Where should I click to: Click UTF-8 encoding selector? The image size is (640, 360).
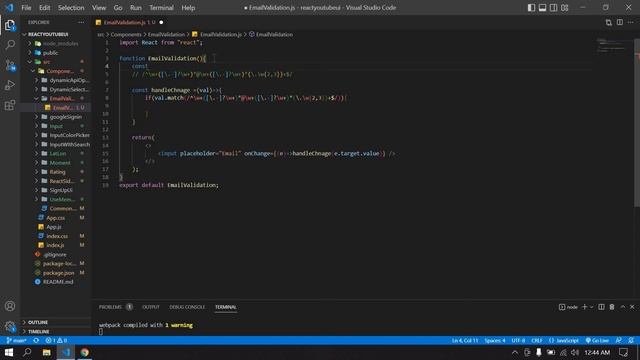click(518, 340)
